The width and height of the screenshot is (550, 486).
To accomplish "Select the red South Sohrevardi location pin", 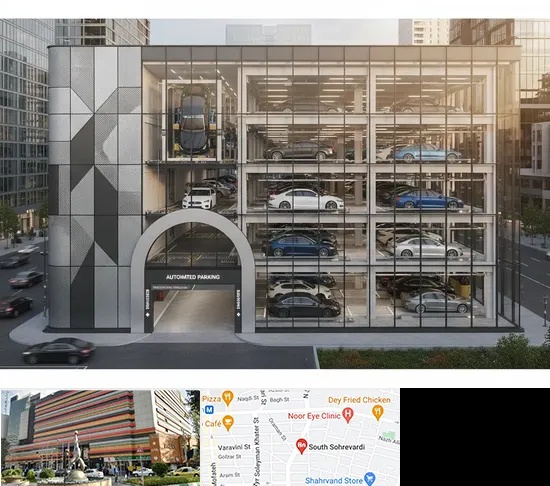I will point(301,446).
